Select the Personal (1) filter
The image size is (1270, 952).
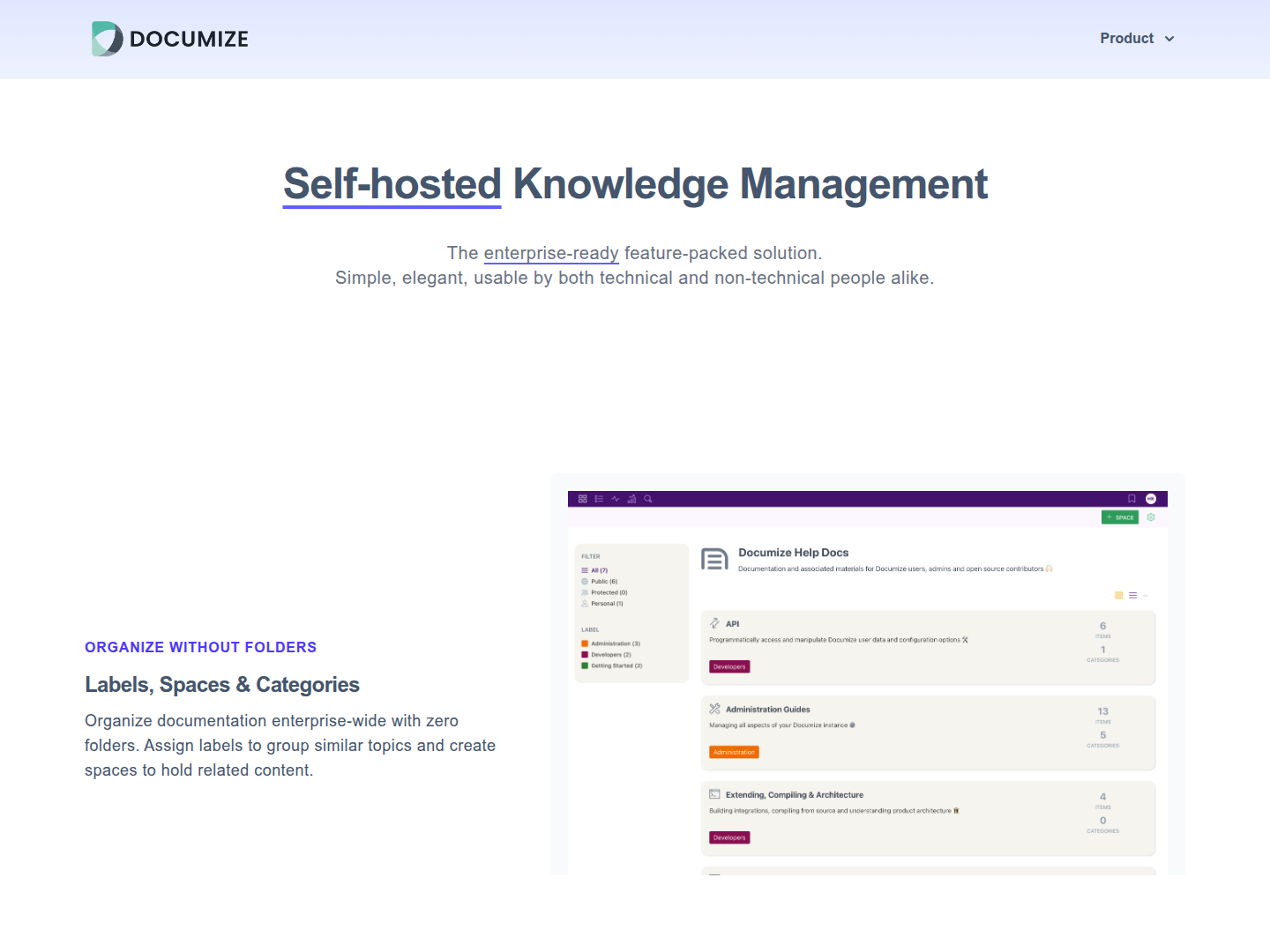pos(602,604)
